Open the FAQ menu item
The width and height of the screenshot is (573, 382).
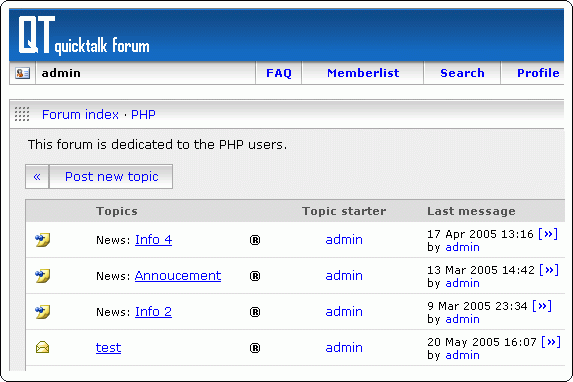point(279,73)
